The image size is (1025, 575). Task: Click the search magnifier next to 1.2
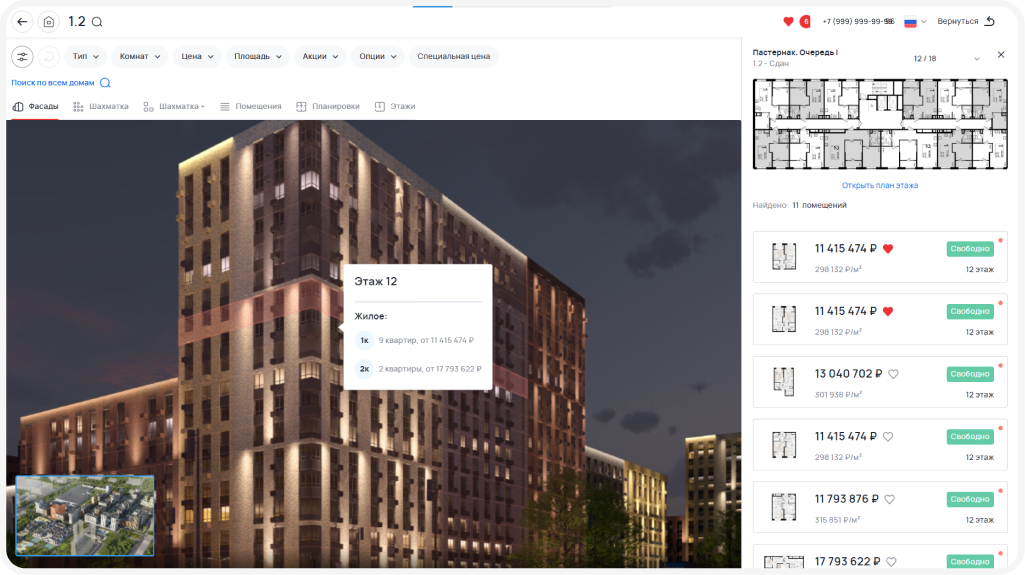(97, 22)
